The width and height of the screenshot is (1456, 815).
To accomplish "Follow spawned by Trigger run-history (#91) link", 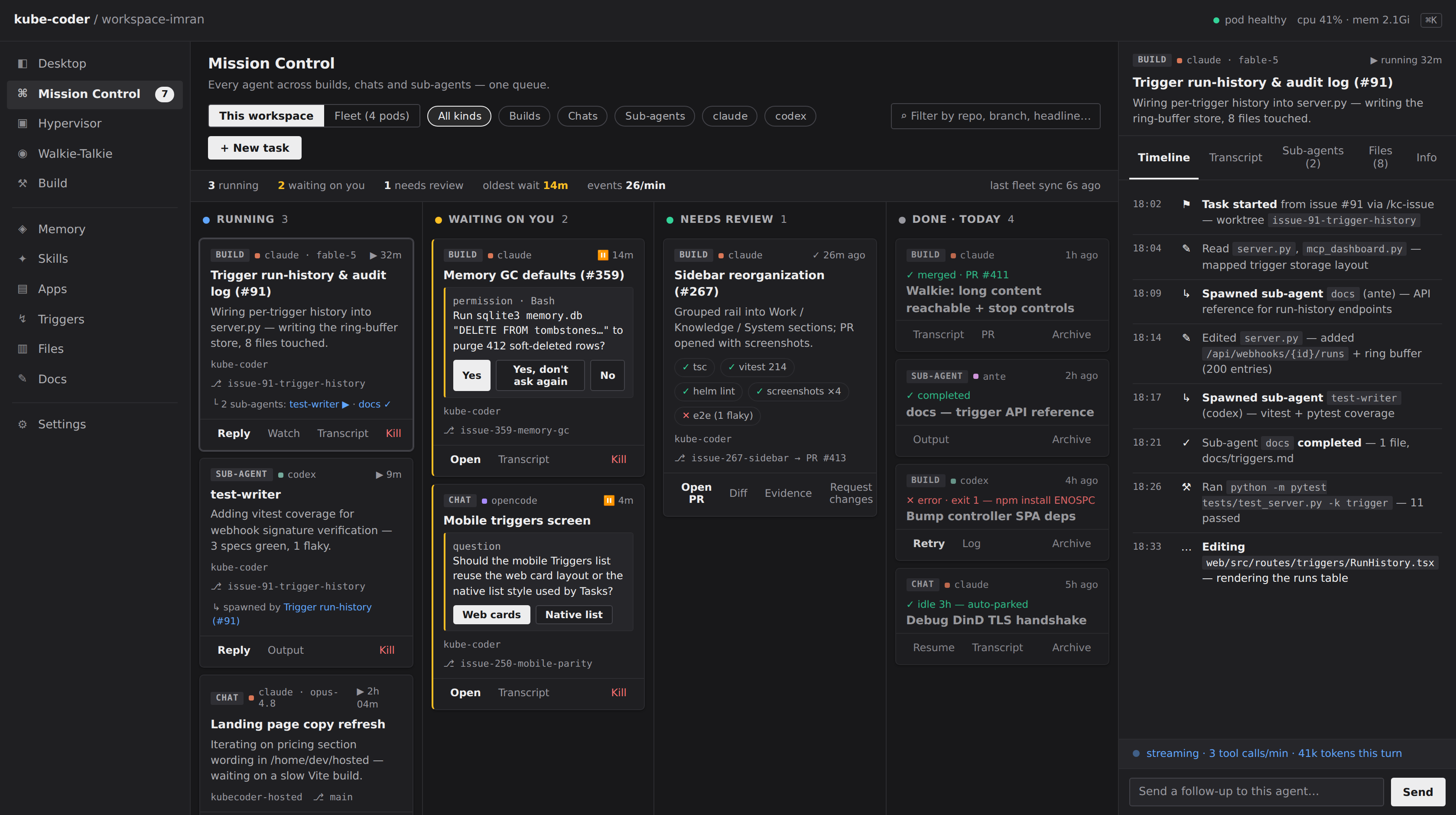I will tap(291, 614).
